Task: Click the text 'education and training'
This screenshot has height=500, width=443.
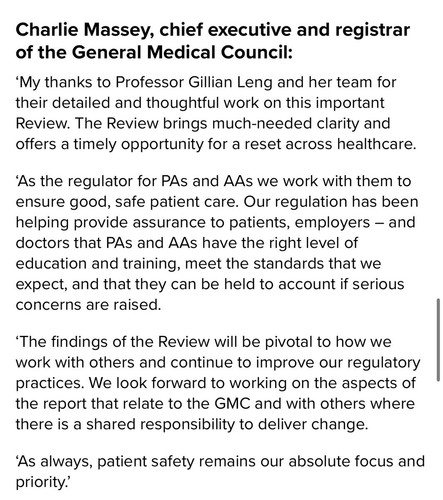Action: pyautogui.click(x=95, y=264)
